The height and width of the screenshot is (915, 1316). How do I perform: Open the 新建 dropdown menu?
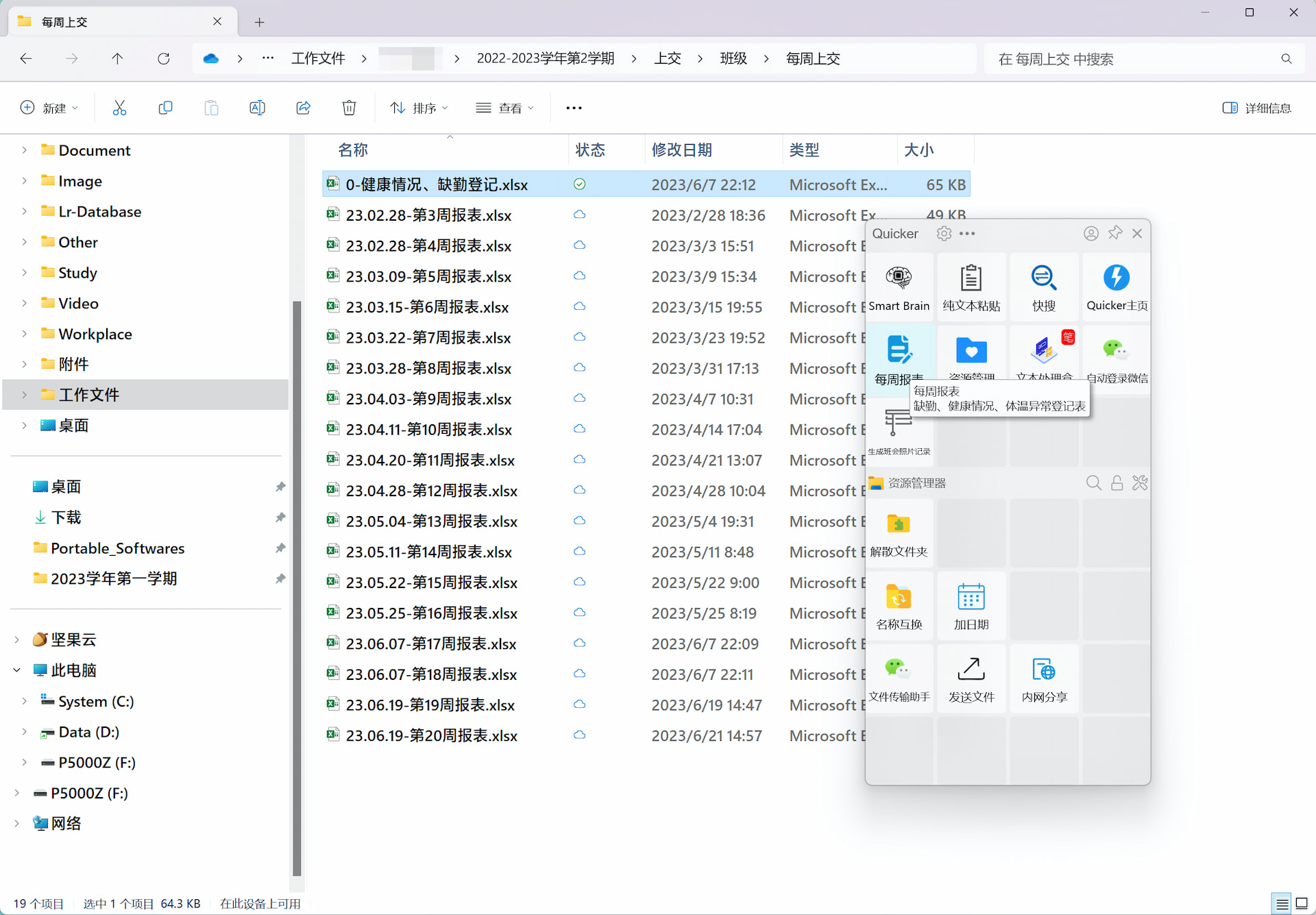[49, 108]
